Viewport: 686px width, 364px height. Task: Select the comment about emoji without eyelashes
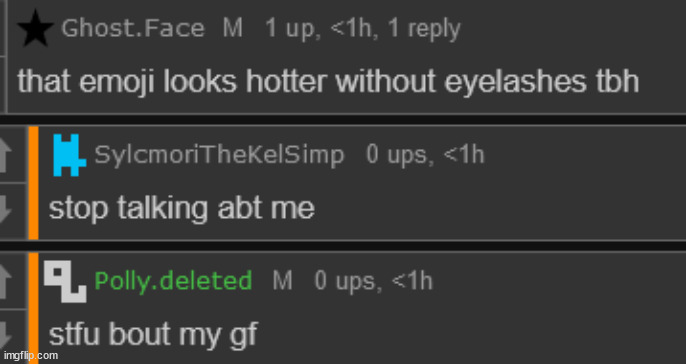pos(328,82)
